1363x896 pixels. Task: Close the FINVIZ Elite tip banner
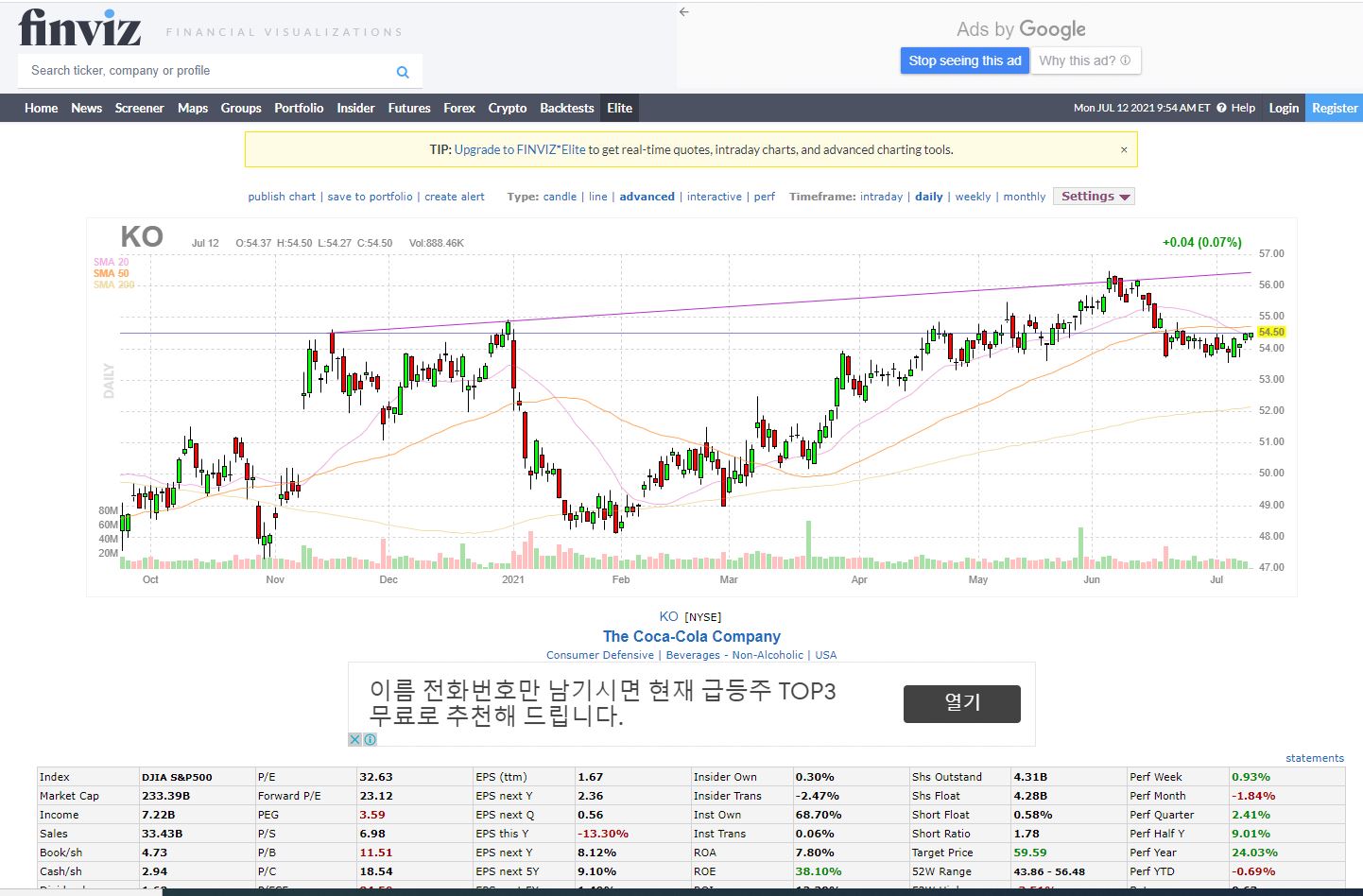coord(1124,149)
